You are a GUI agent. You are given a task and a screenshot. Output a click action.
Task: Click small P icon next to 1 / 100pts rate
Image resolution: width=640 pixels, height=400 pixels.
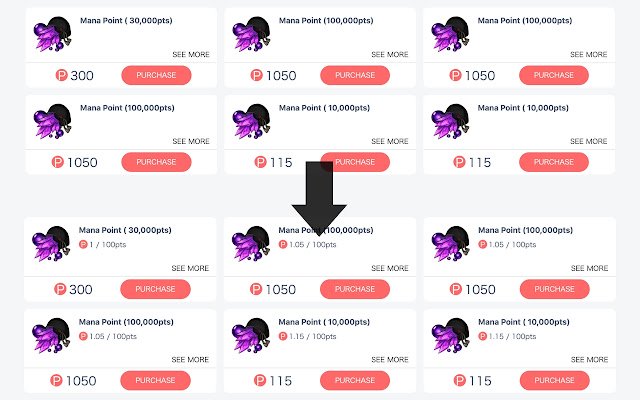click(83, 244)
